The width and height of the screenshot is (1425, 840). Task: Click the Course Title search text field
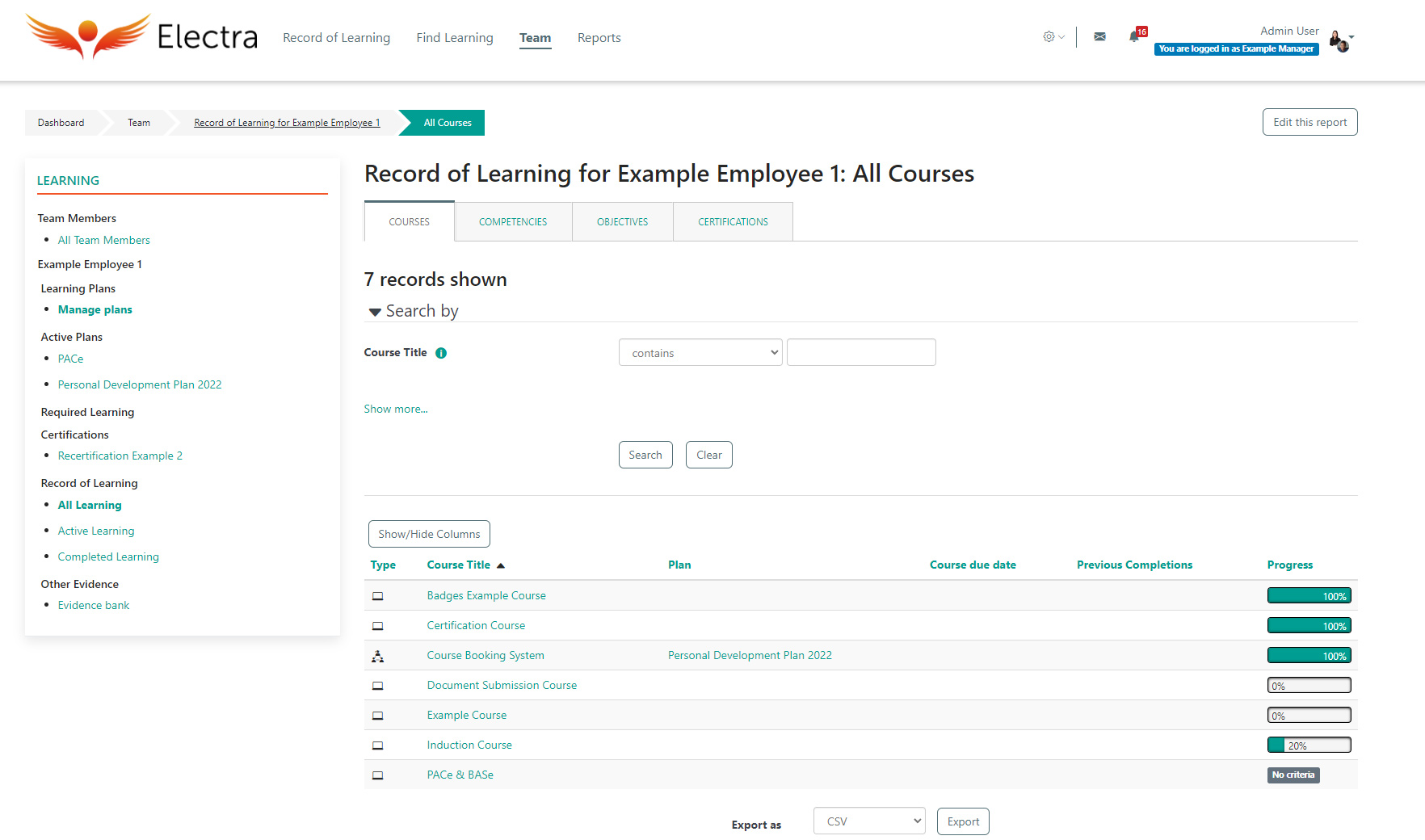coord(861,353)
